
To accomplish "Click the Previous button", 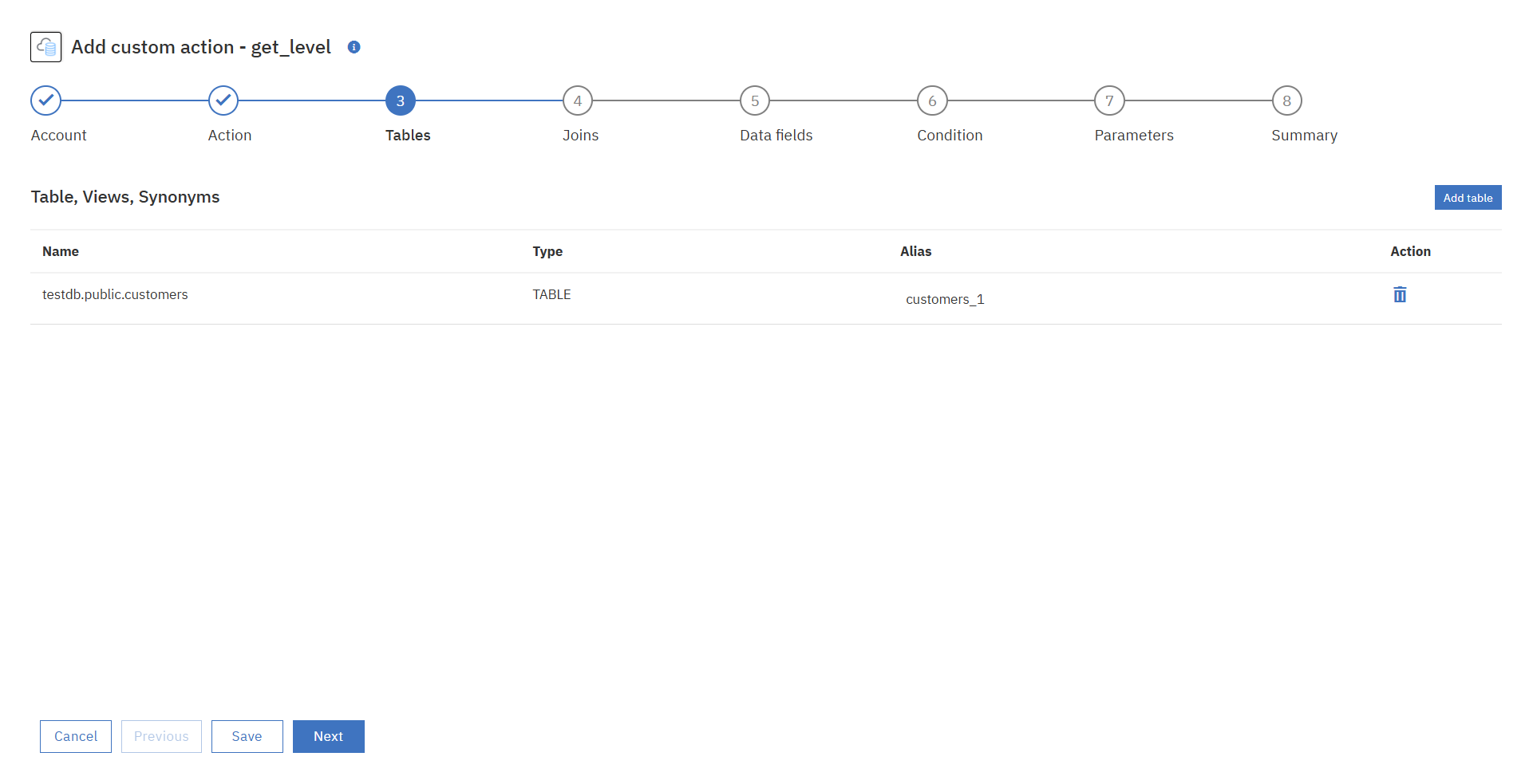I will tap(161, 736).
